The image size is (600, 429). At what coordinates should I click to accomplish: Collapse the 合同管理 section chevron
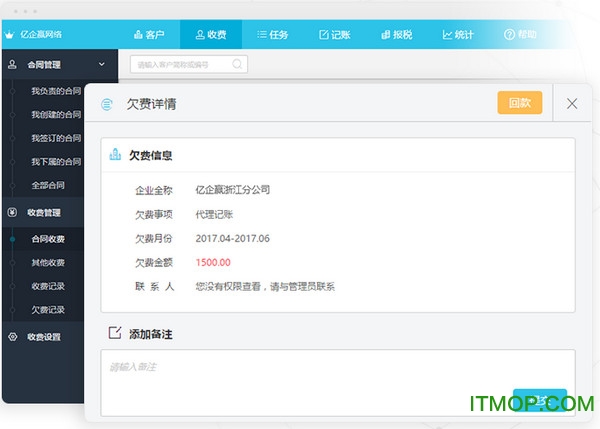click(x=102, y=64)
